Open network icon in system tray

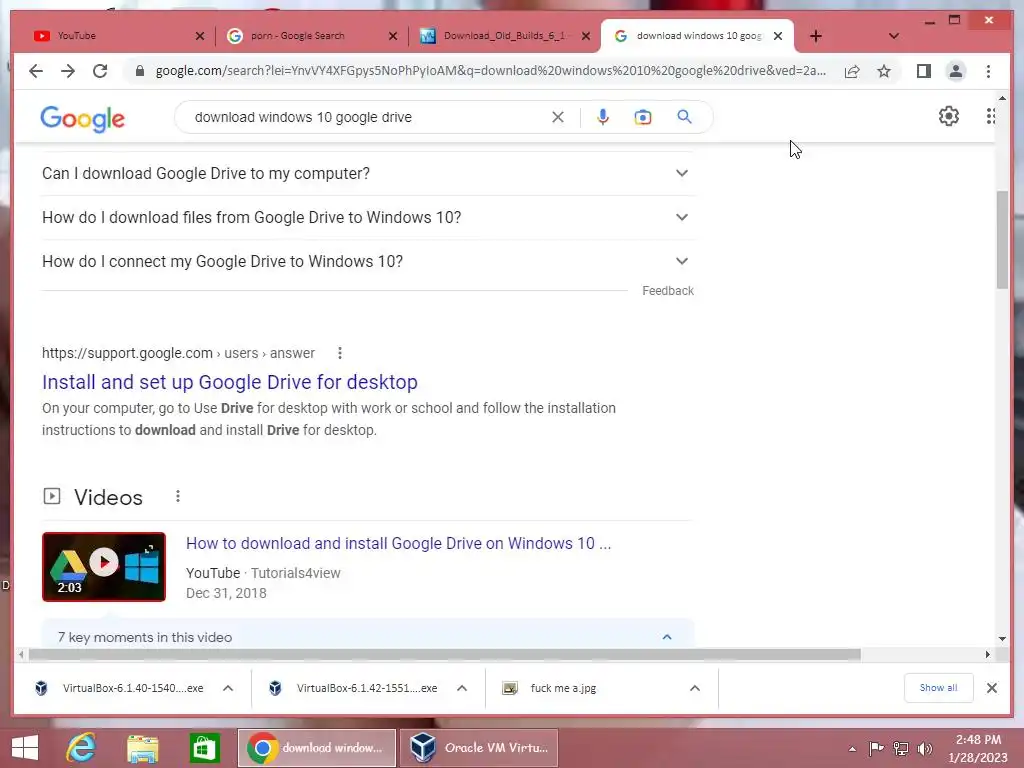pos(901,748)
